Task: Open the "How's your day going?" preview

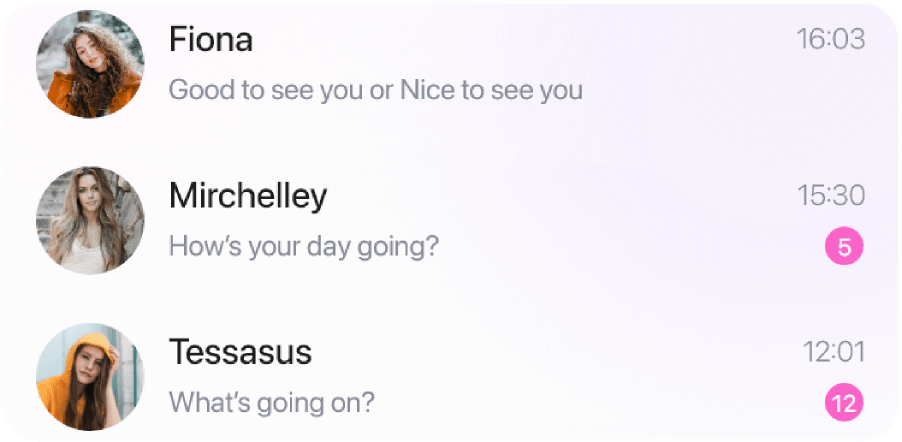Action: (x=303, y=245)
